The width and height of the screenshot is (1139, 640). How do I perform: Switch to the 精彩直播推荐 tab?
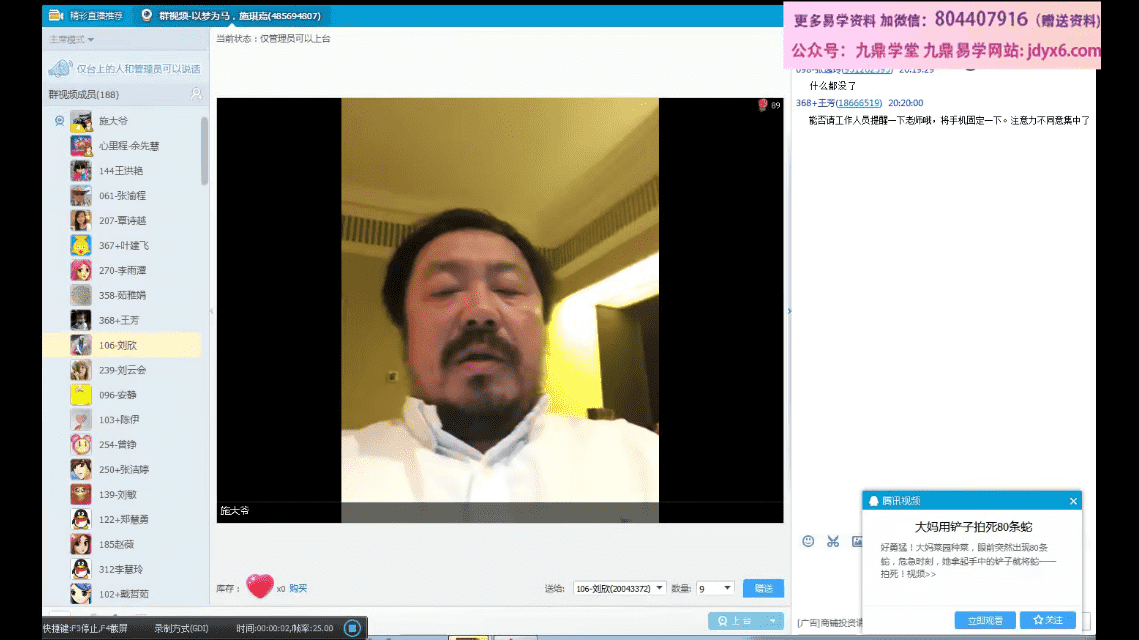(88, 16)
